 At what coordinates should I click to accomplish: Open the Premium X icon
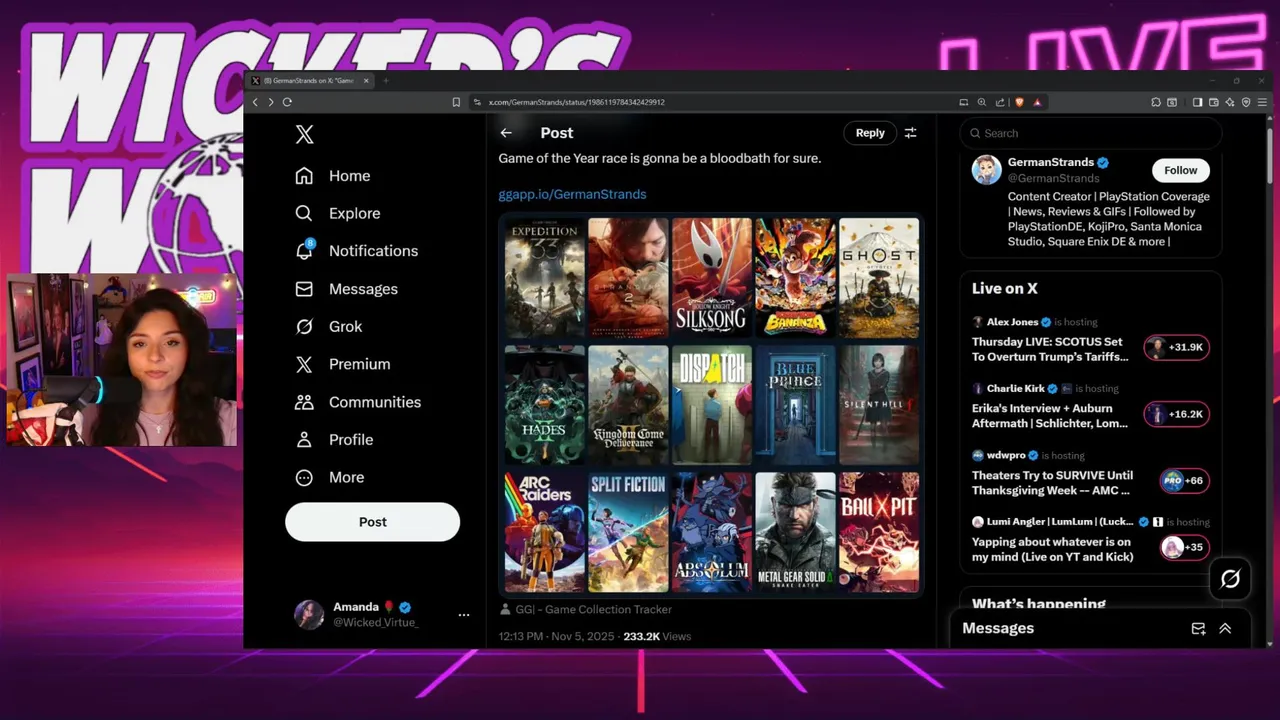304,364
